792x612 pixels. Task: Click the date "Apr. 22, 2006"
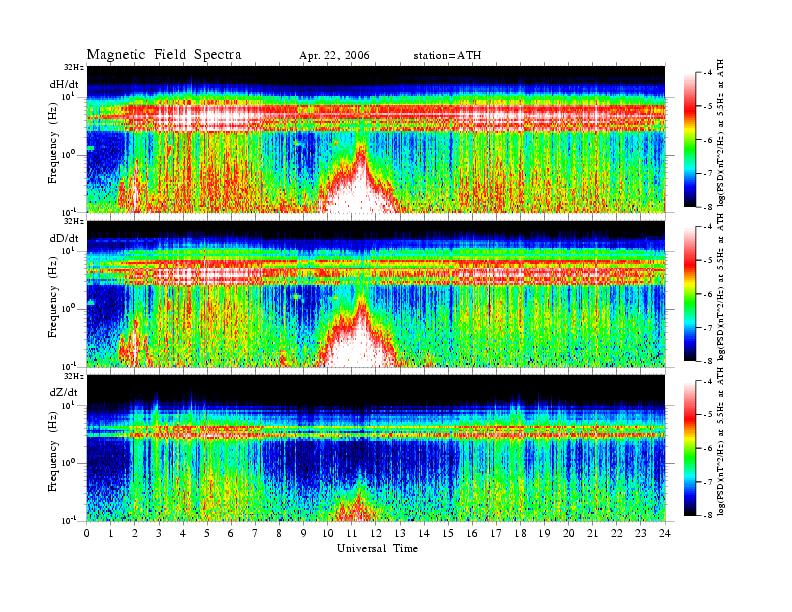[334, 56]
